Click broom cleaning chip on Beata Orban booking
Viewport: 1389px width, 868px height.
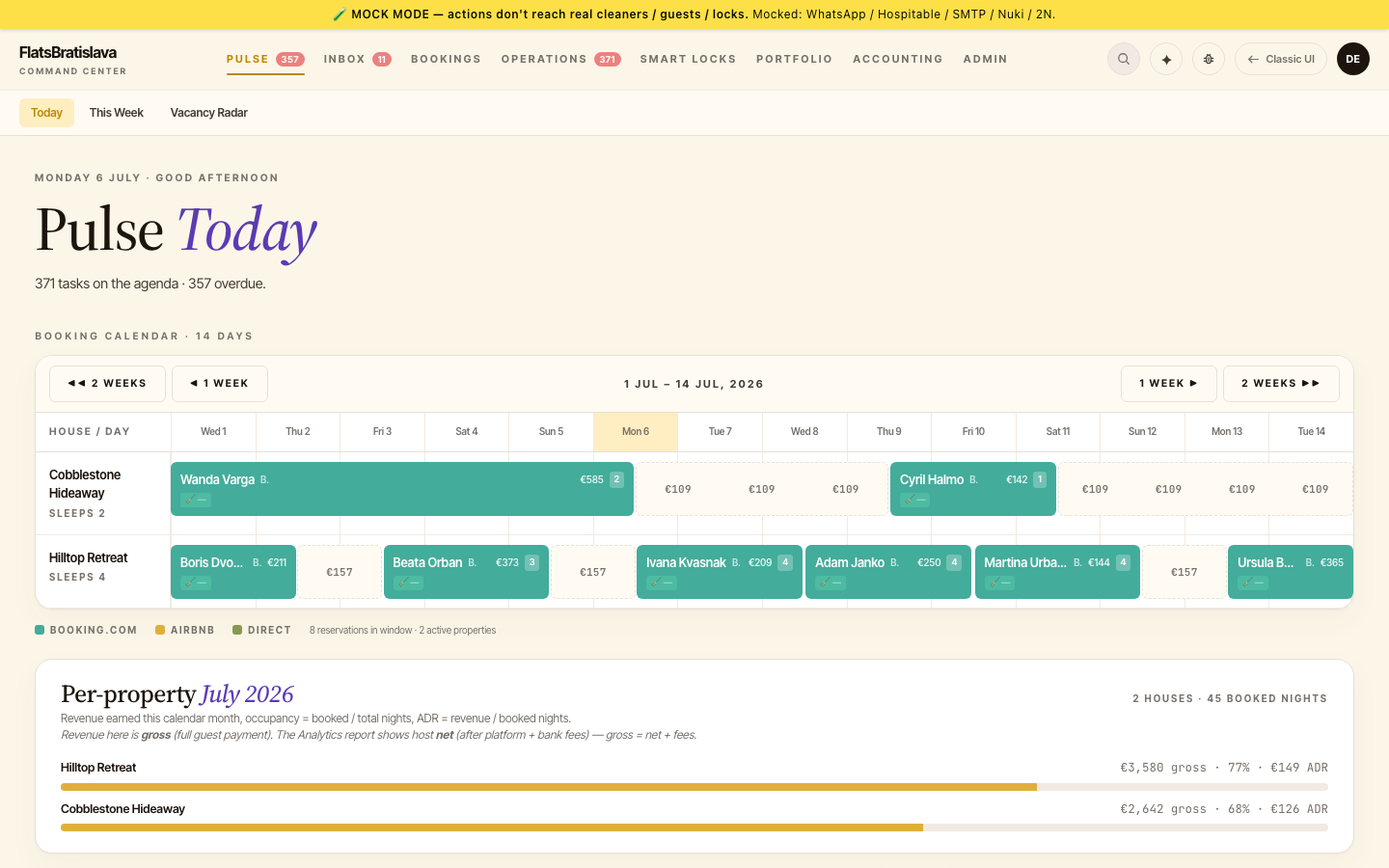point(408,583)
